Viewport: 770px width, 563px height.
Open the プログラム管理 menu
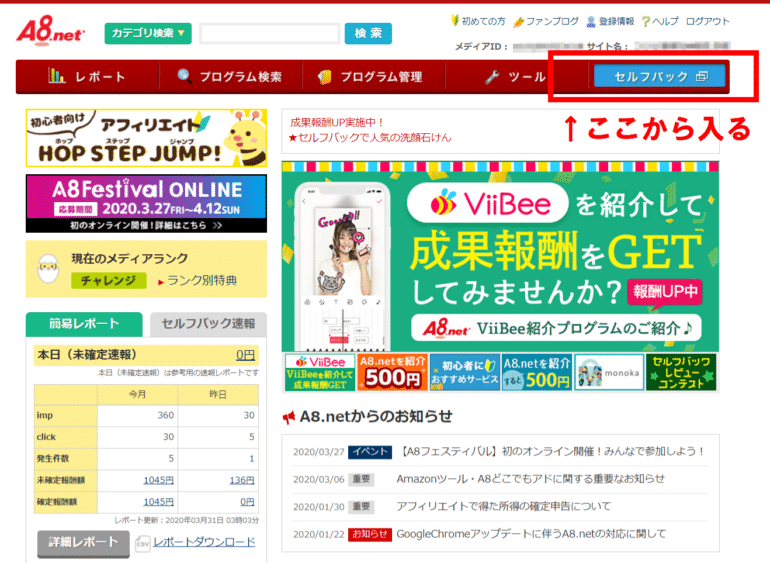(373, 77)
